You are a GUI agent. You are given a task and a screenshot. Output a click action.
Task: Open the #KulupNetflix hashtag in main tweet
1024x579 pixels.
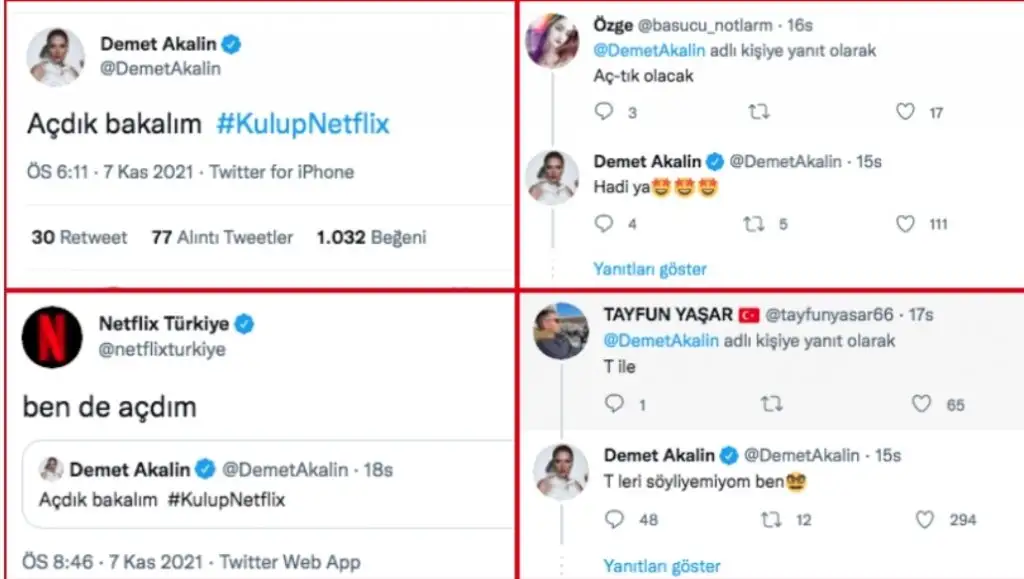click(x=302, y=124)
